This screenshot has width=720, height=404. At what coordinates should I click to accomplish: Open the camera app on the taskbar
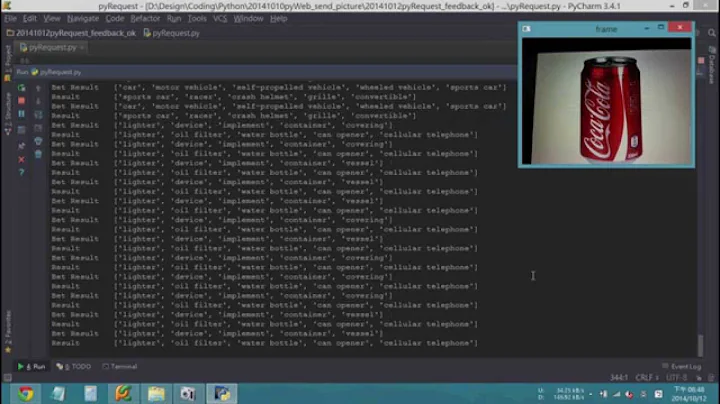click(188, 393)
